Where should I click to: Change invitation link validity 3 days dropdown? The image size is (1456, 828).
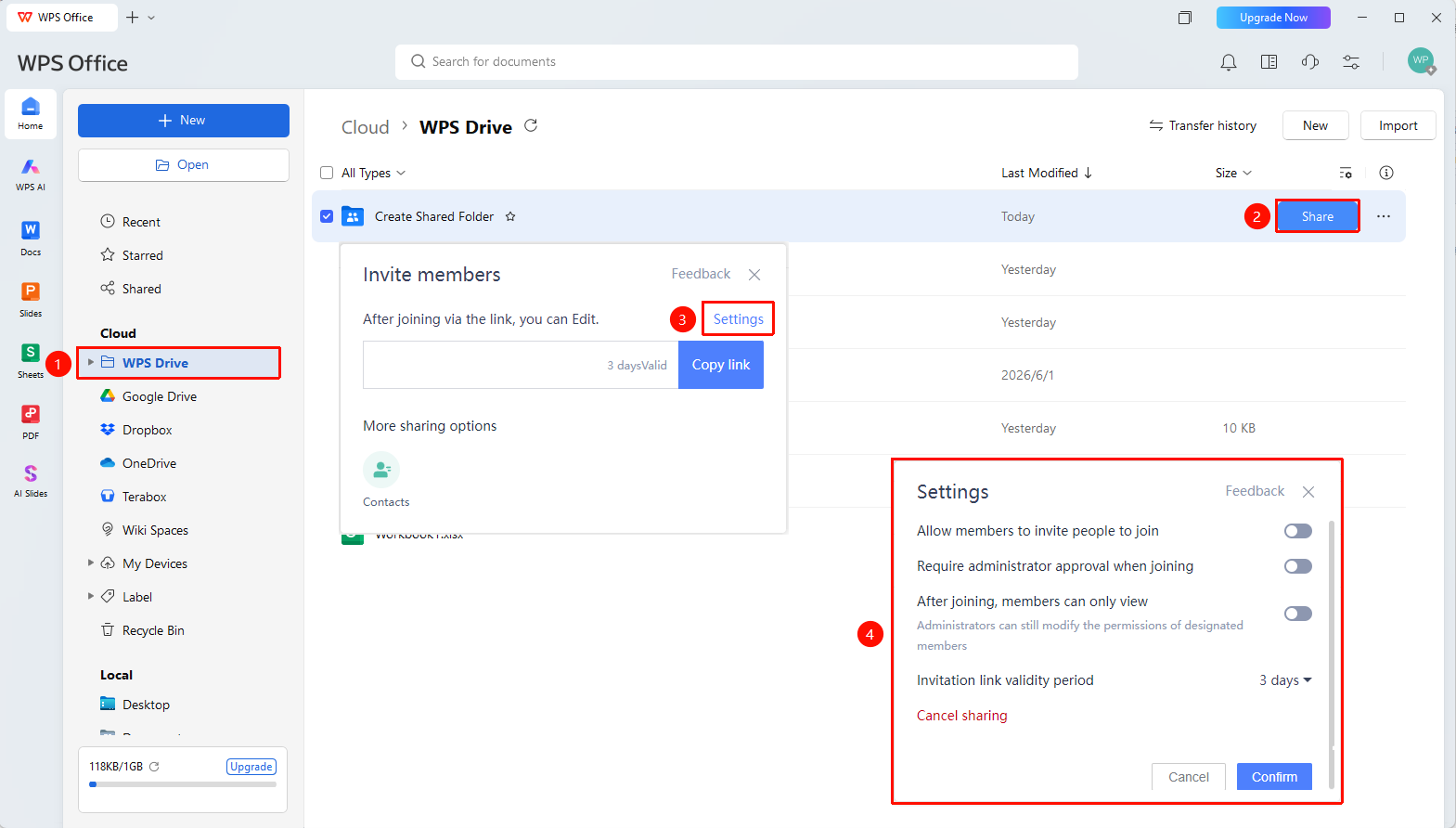pyautogui.click(x=1285, y=680)
